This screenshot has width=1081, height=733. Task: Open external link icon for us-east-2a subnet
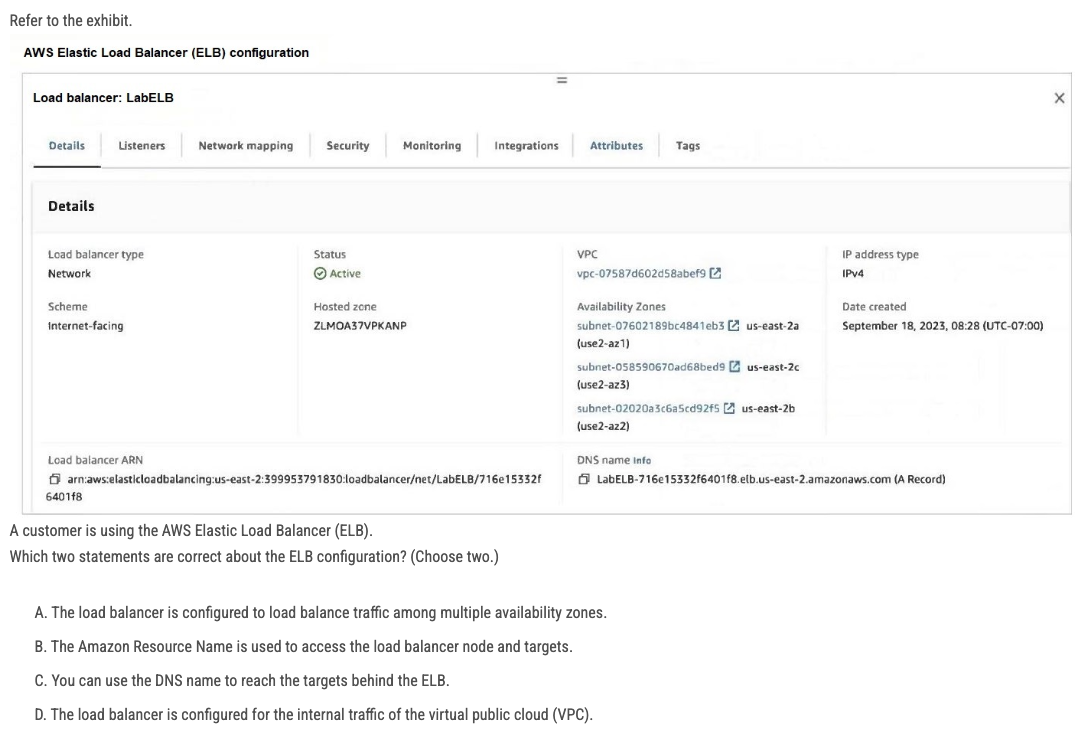[734, 325]
